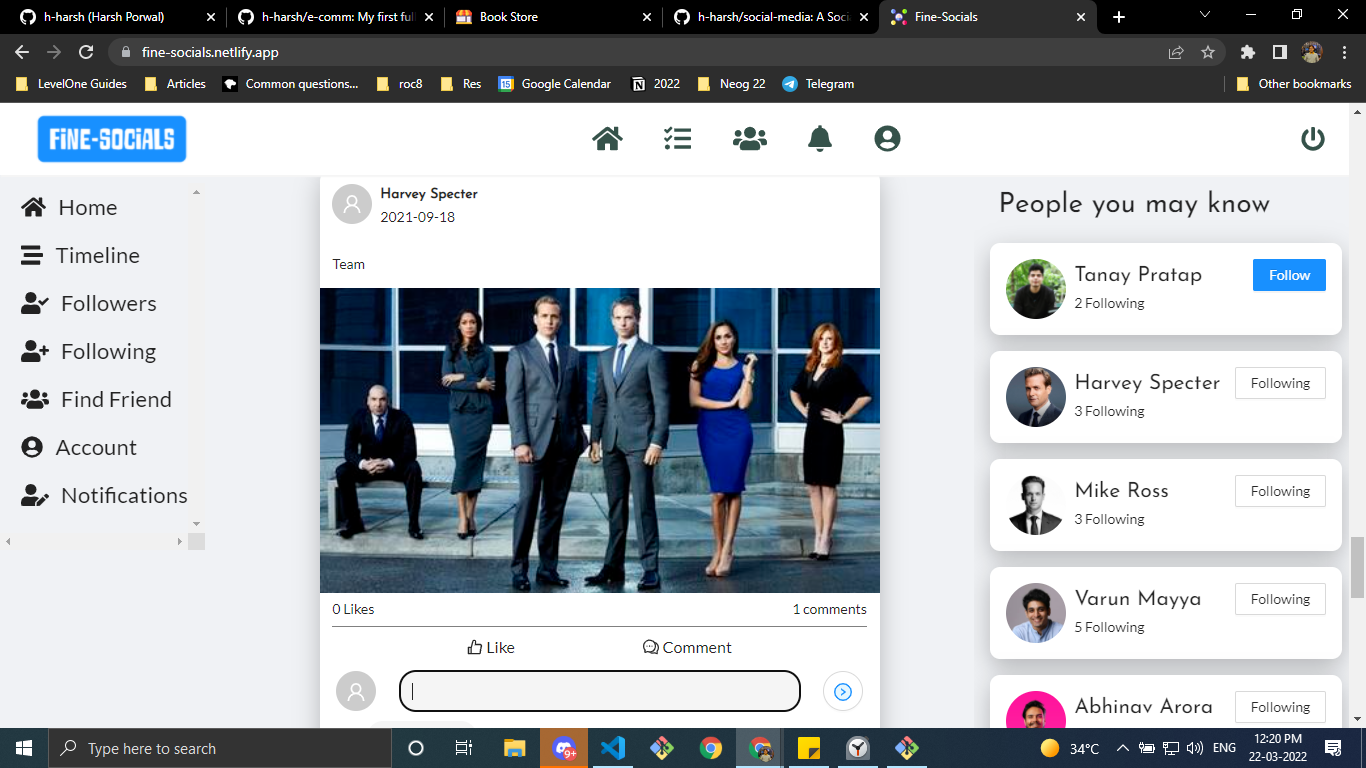Click the power logout icon
Screen dimensions: 1366x768
(x=1312, y=139)
